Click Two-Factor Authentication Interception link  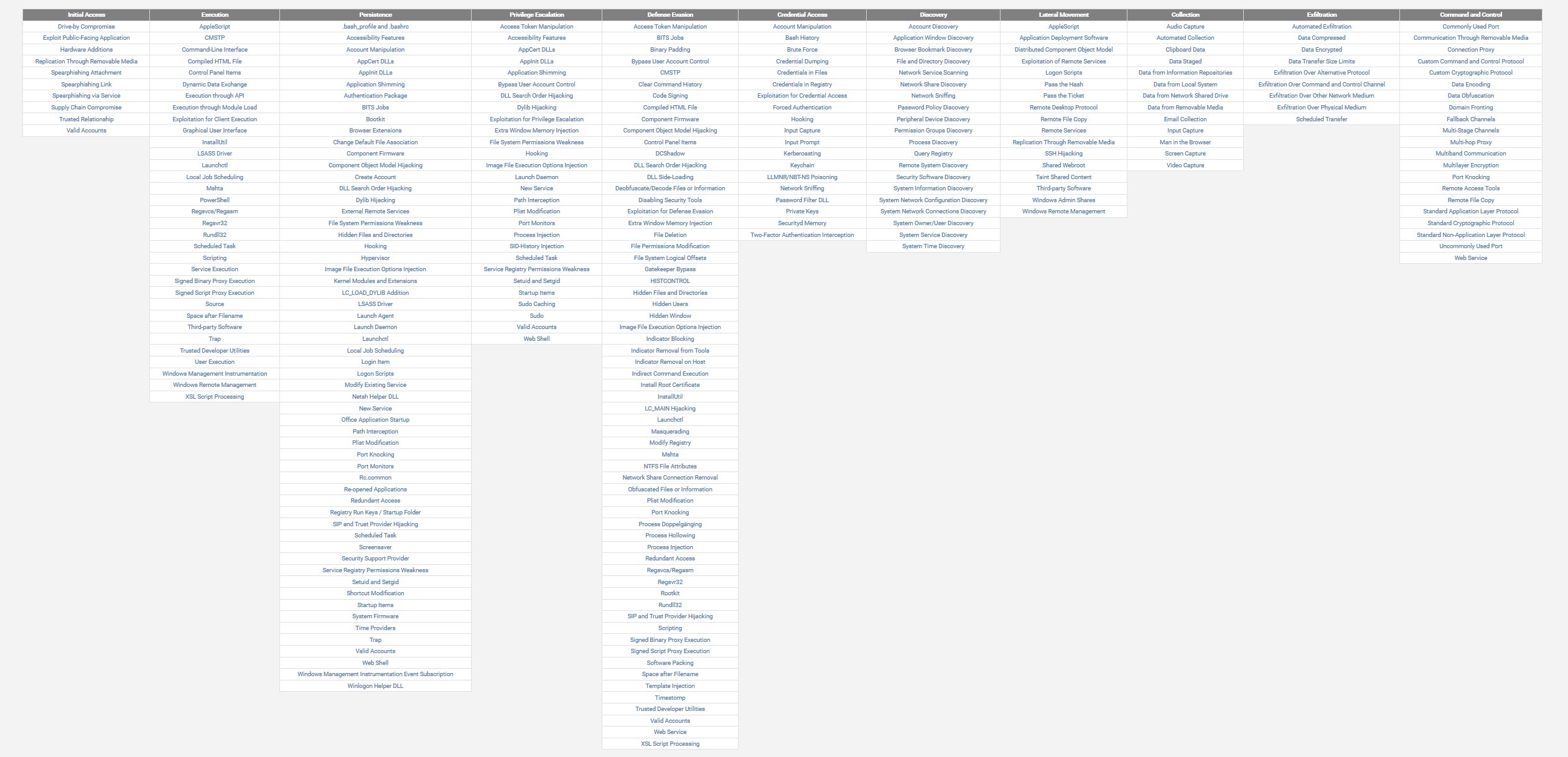(x=802, y=235)
